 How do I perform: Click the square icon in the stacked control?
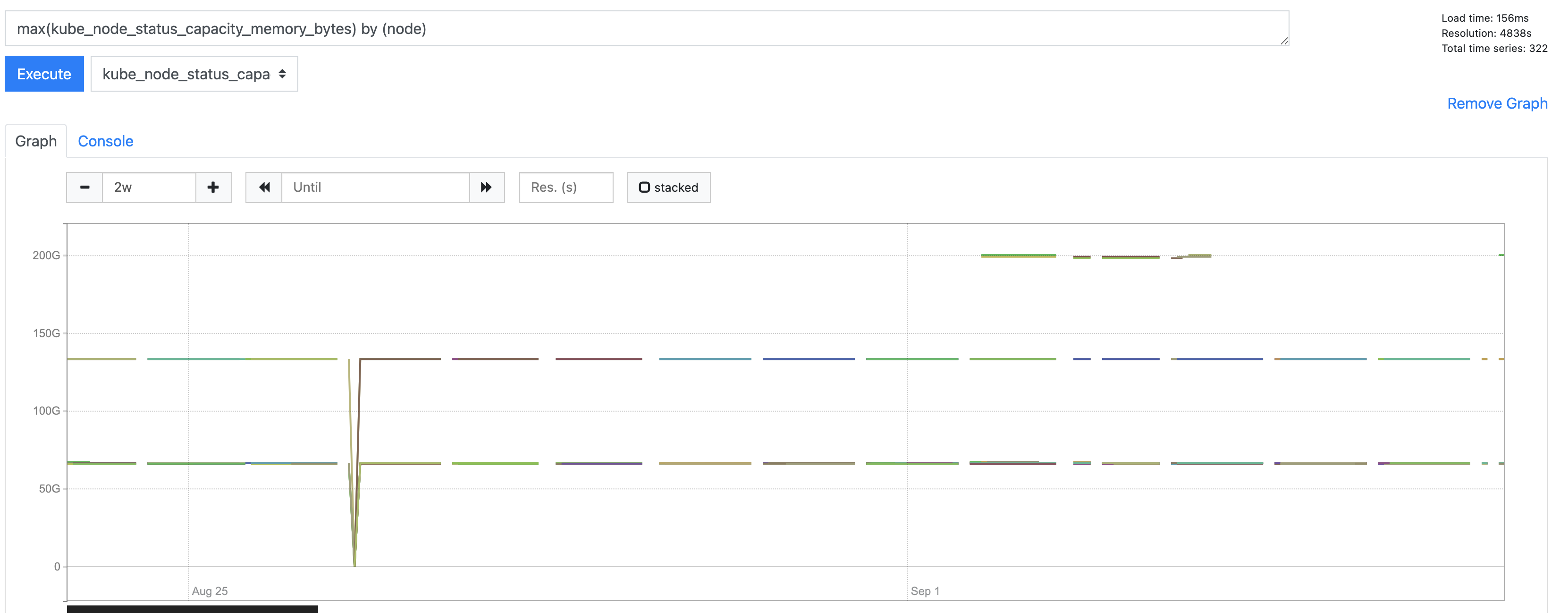coord(645,187)
